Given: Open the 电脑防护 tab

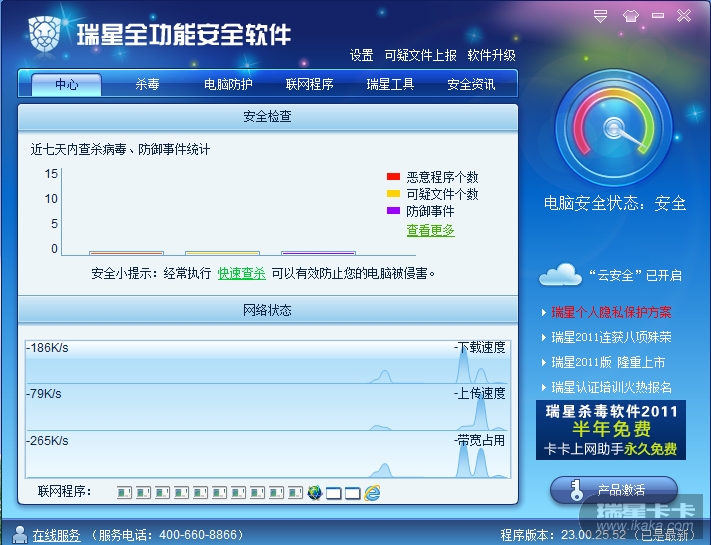Looking at the screenshot, I should (x=228, y=84).
